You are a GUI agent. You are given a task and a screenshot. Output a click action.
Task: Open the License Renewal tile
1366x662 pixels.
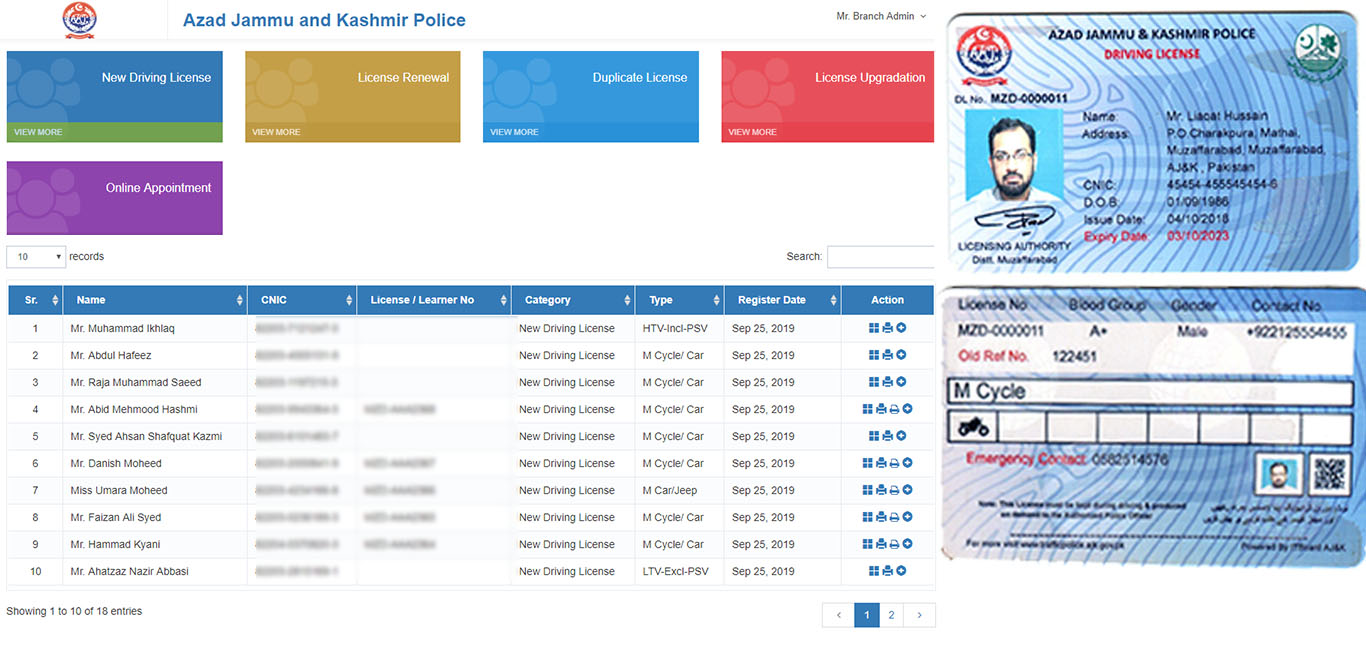click(352, 88)
